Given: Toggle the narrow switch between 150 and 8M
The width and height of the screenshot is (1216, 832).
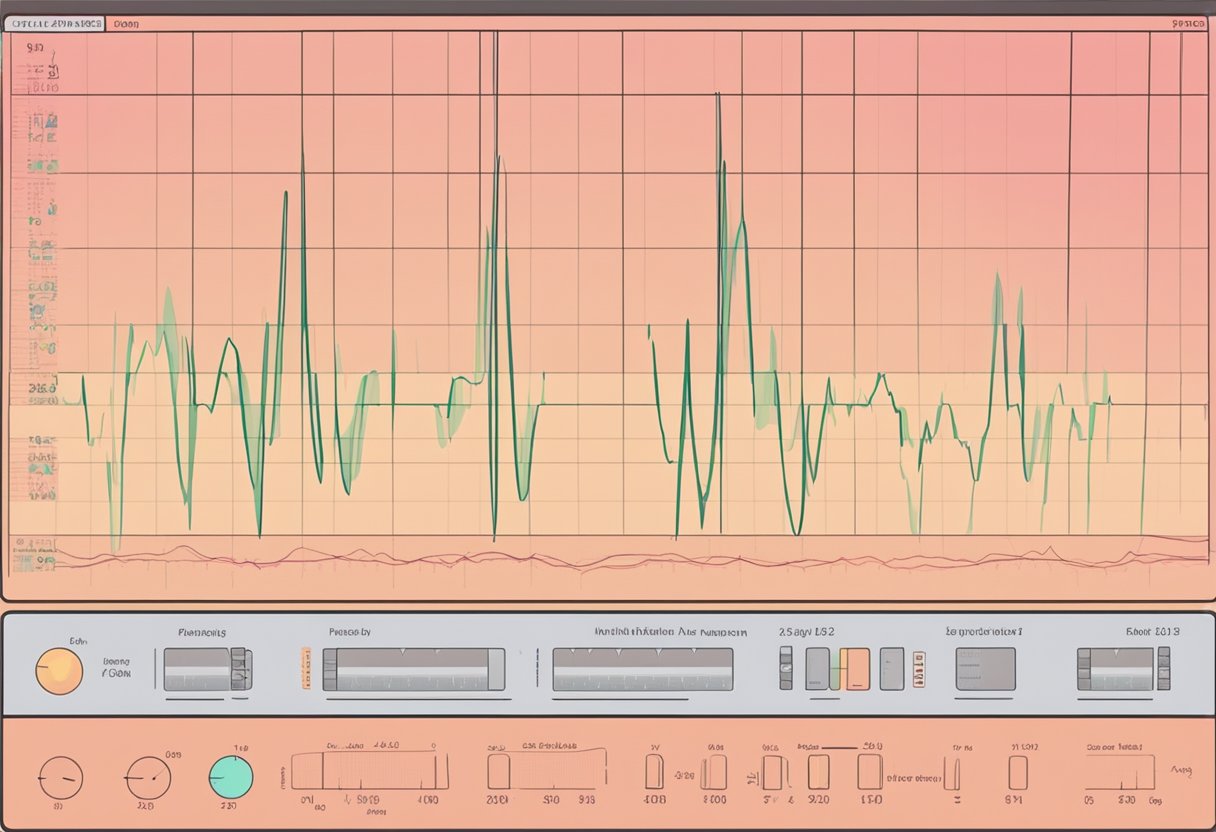Looking at the screenshot, I should pos(952,773).
